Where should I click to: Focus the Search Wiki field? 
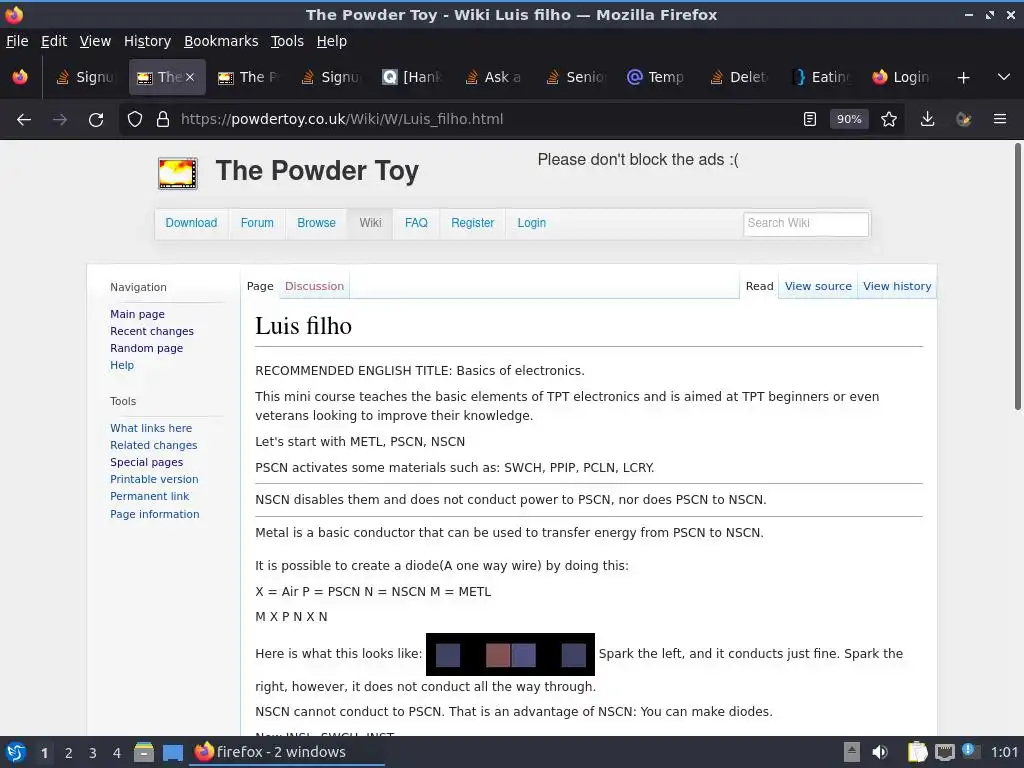(806, 223)
